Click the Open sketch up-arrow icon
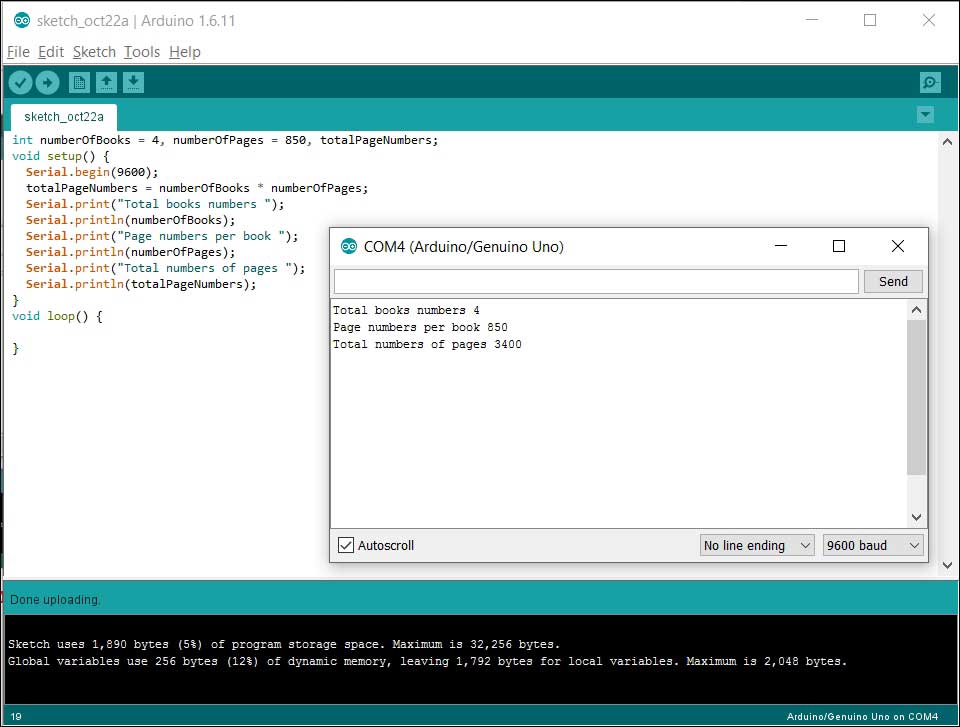The image size is (960, 727). click(106, 83)
